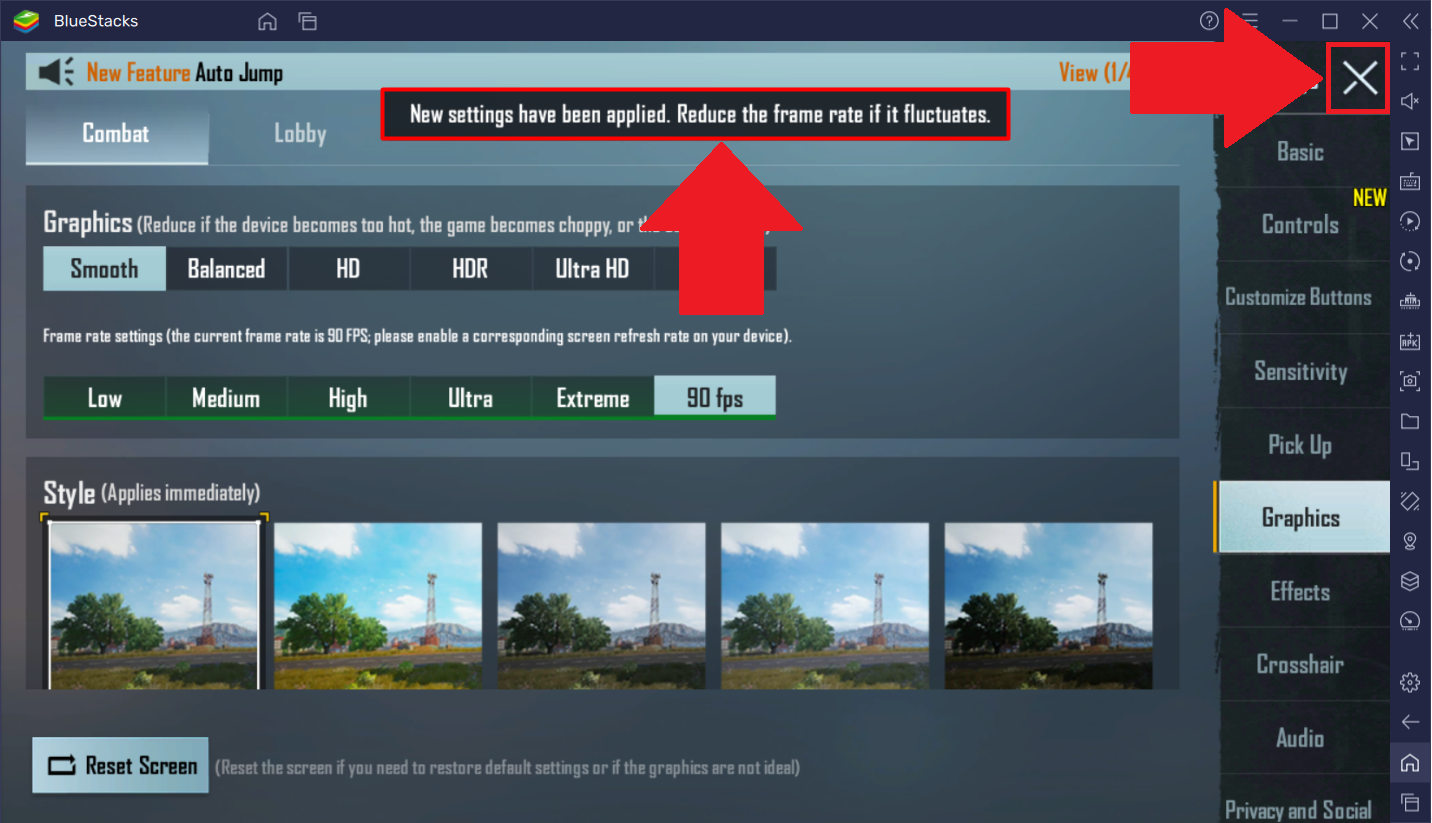Choose the Extreme frame rate setting
The image size is (1432, 823).
(593, 398)
